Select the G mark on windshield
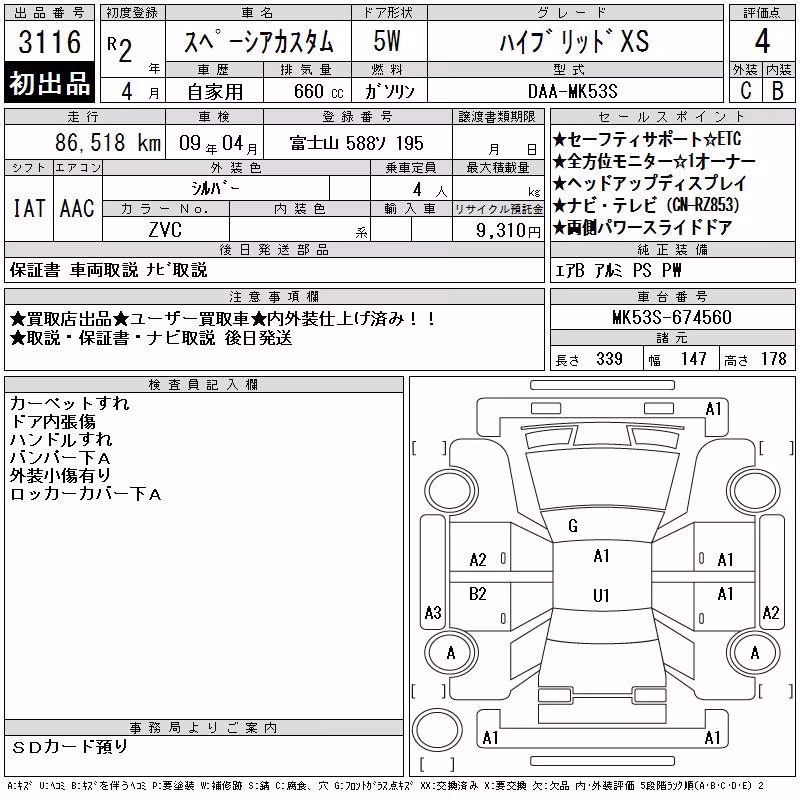 point(573,526)
